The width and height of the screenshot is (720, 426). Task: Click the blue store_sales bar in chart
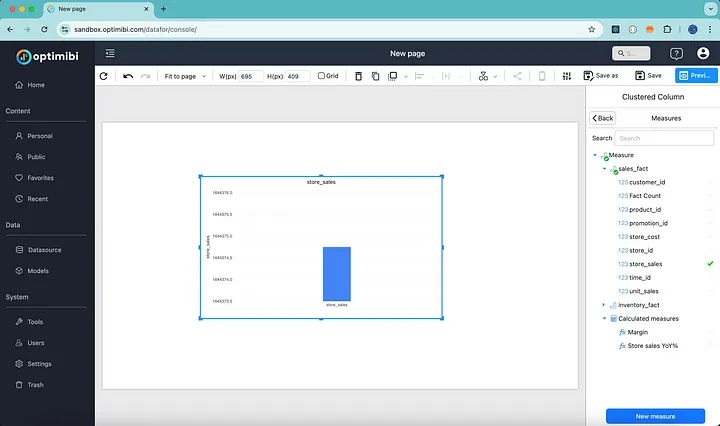pyautogui.click(x=337, y=274)
